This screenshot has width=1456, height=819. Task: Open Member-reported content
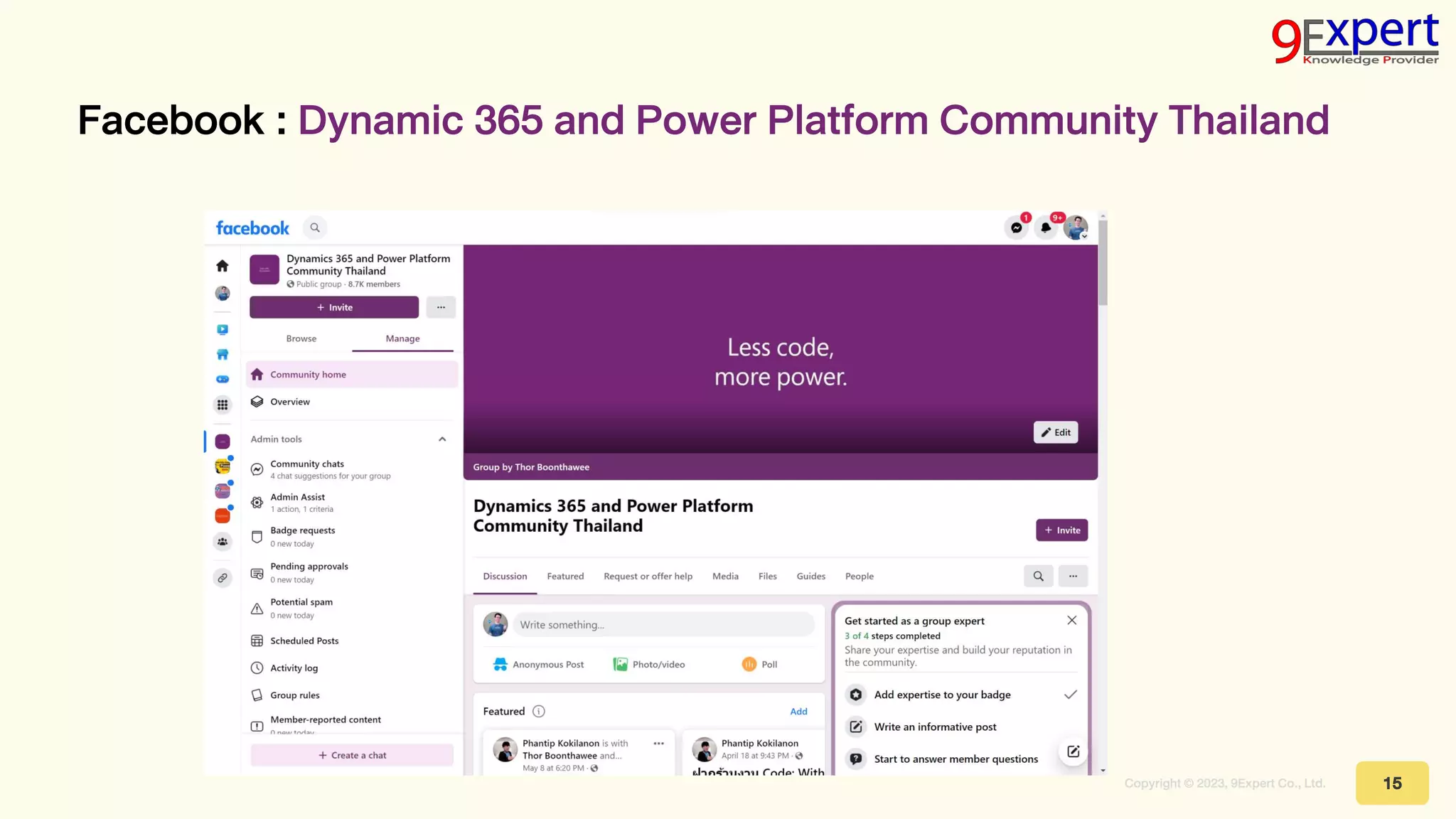click(352, 724)
